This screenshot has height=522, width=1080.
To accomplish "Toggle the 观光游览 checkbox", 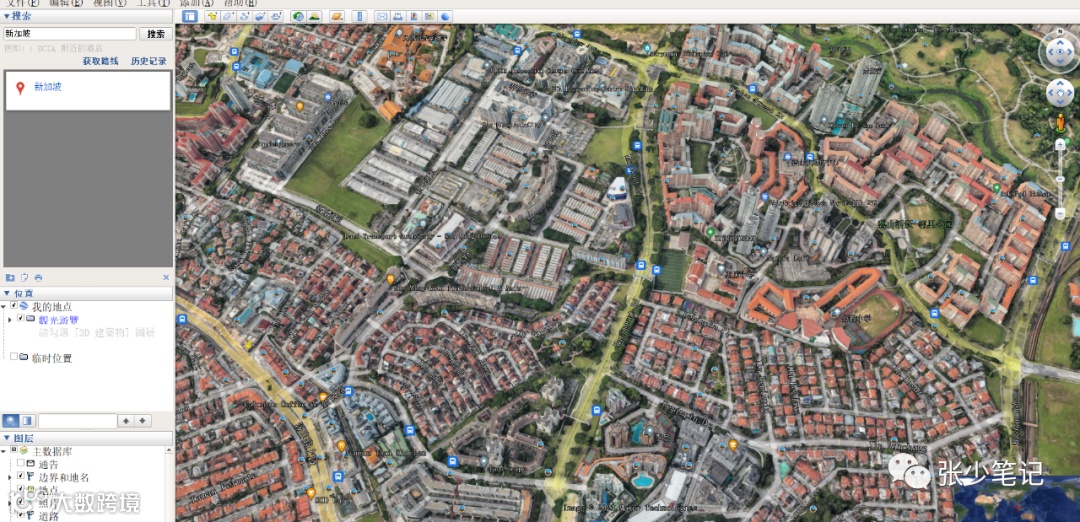I will coord(21,319).
